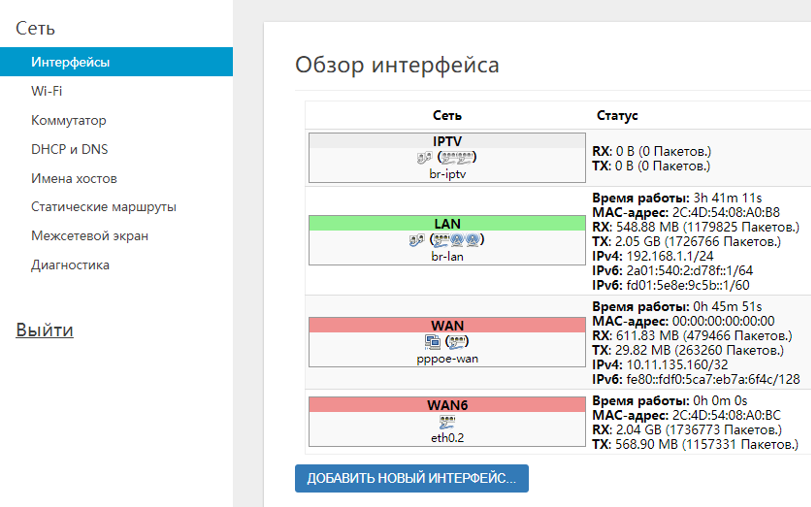811x507 pixels.
Task: Go to the Коммутатор page
Action: click(x=68, y=120)
